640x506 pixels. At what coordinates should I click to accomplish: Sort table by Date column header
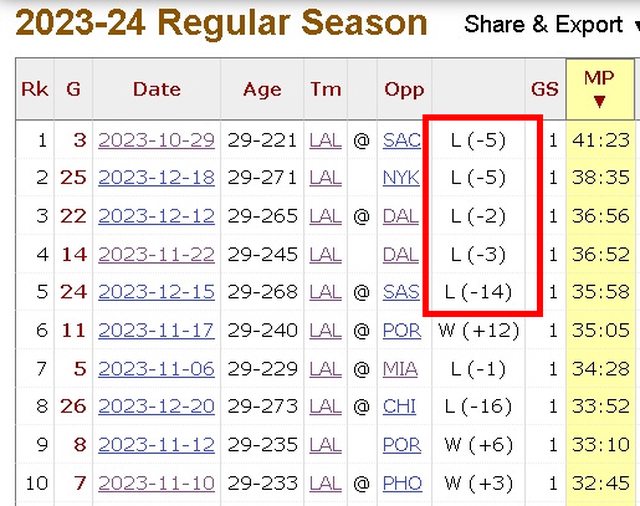(156, 89)
